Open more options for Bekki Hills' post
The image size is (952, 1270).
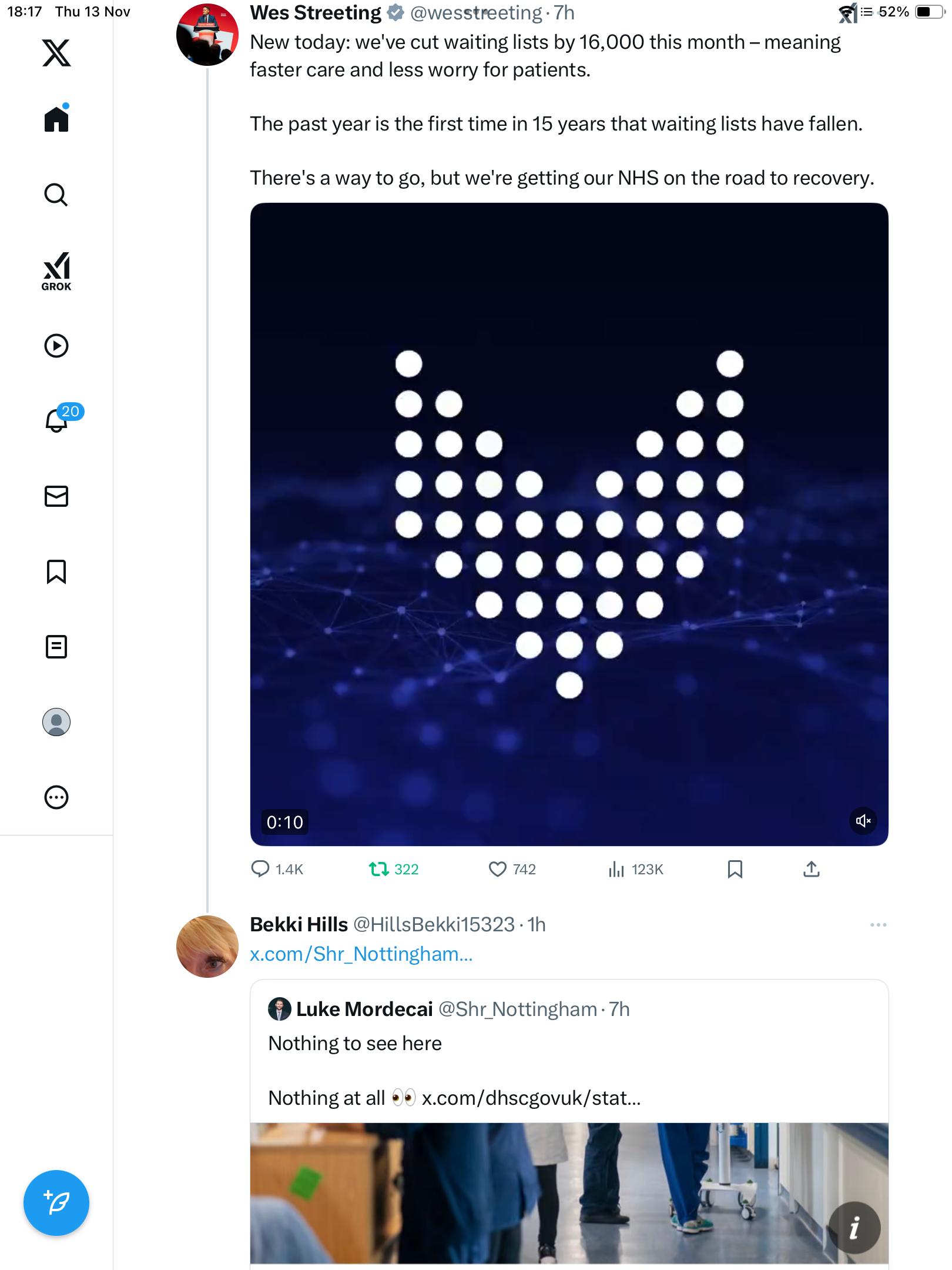(x=878, y=925)
